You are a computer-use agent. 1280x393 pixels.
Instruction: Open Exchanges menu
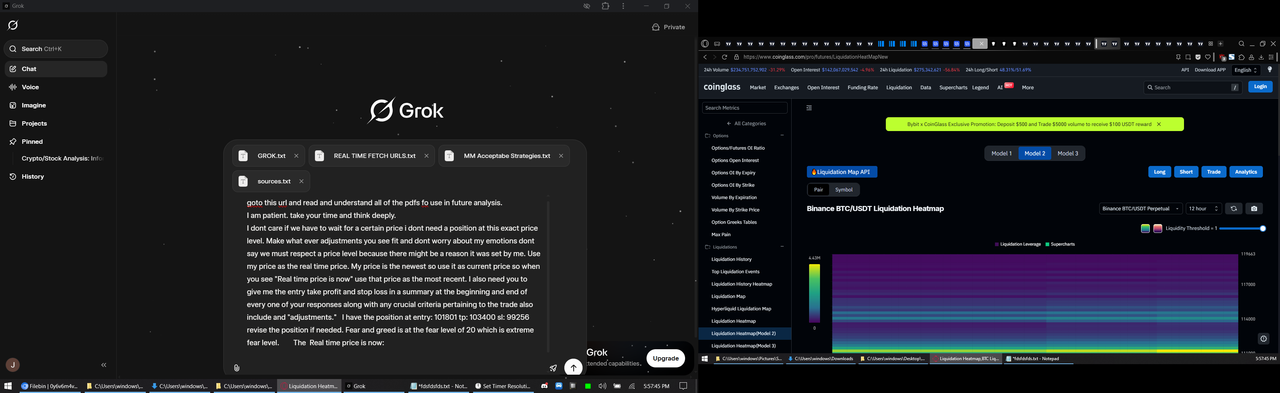(x=786, y=87)
